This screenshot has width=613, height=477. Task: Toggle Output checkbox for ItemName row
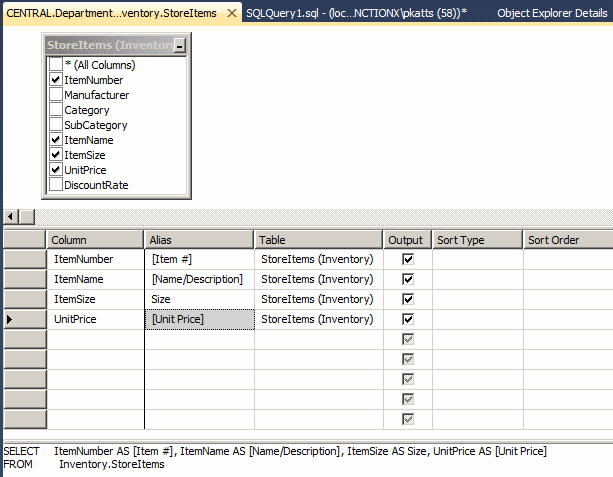[x=408, y=279]
